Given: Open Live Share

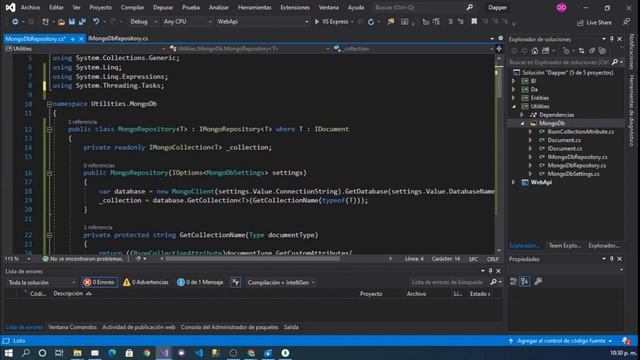Looking at the screenshot, I should tap(594, 22).
